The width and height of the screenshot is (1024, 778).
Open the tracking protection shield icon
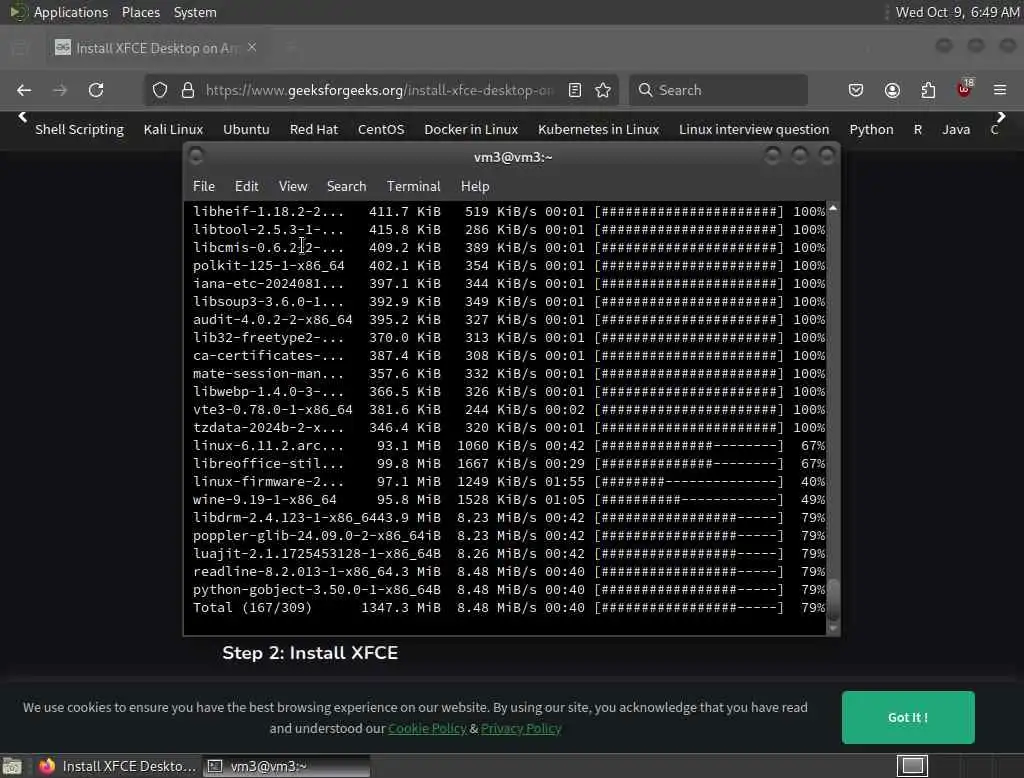[160, 90]
